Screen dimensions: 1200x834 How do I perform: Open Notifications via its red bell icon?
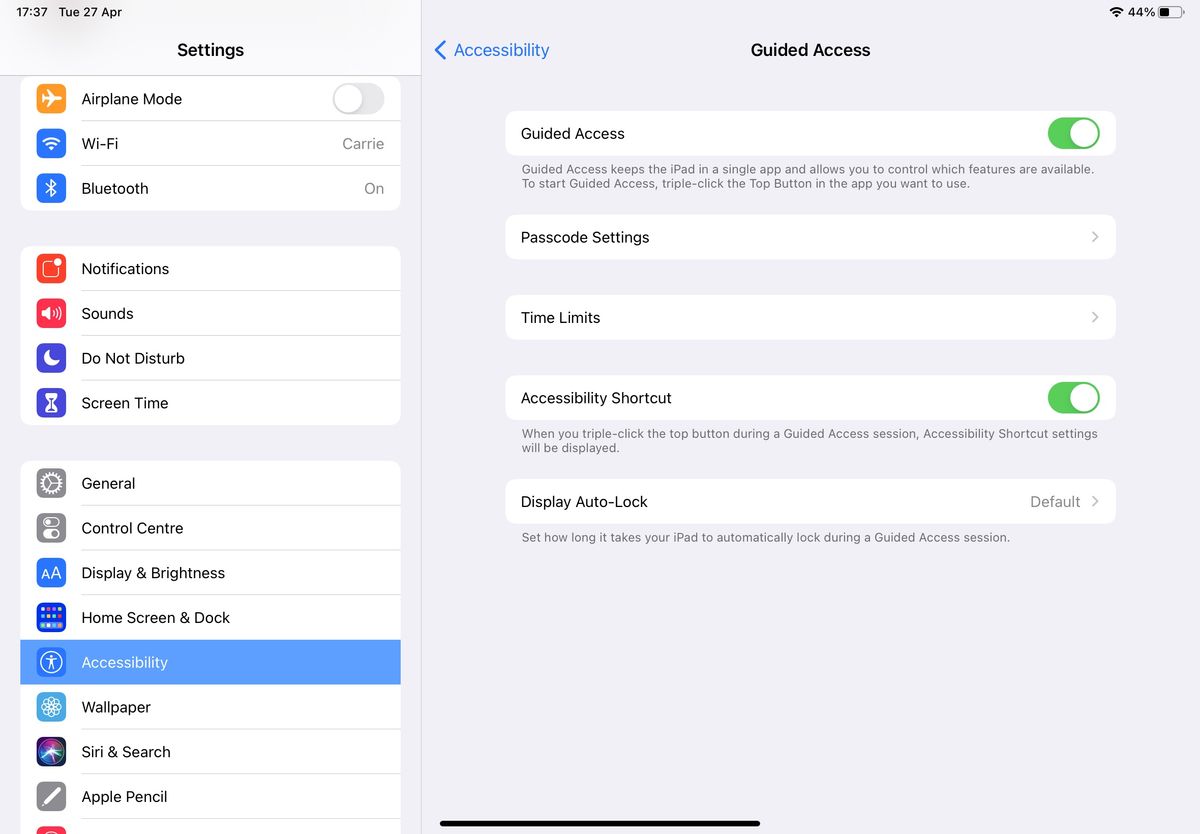point(51,268)
